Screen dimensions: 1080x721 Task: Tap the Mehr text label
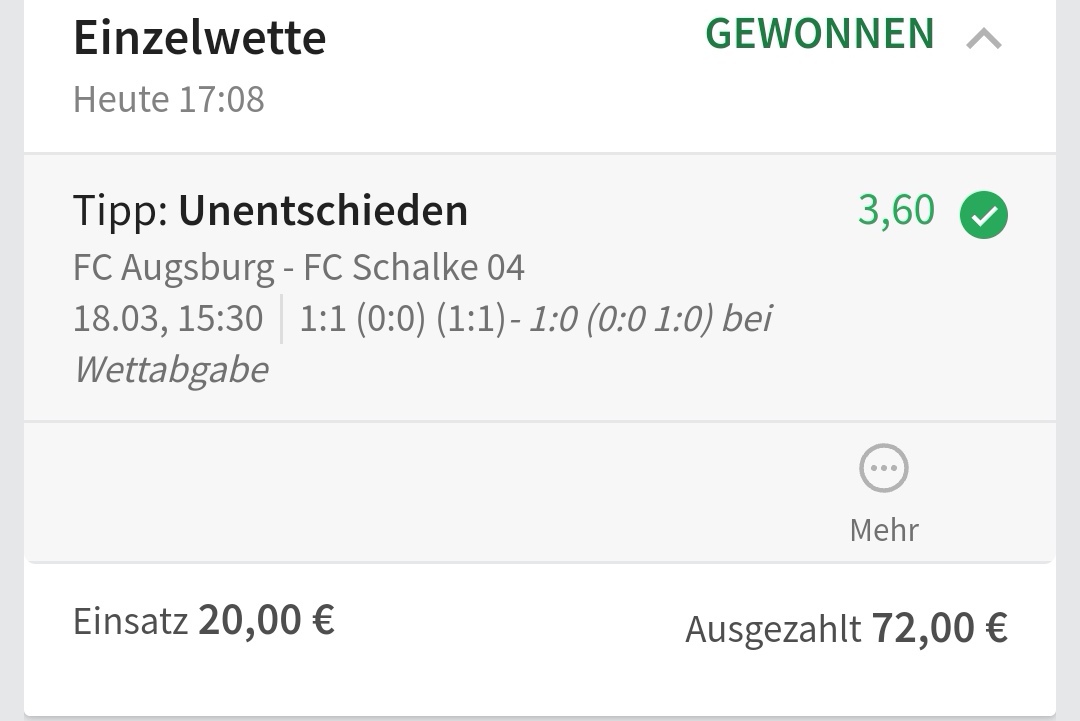884,529
